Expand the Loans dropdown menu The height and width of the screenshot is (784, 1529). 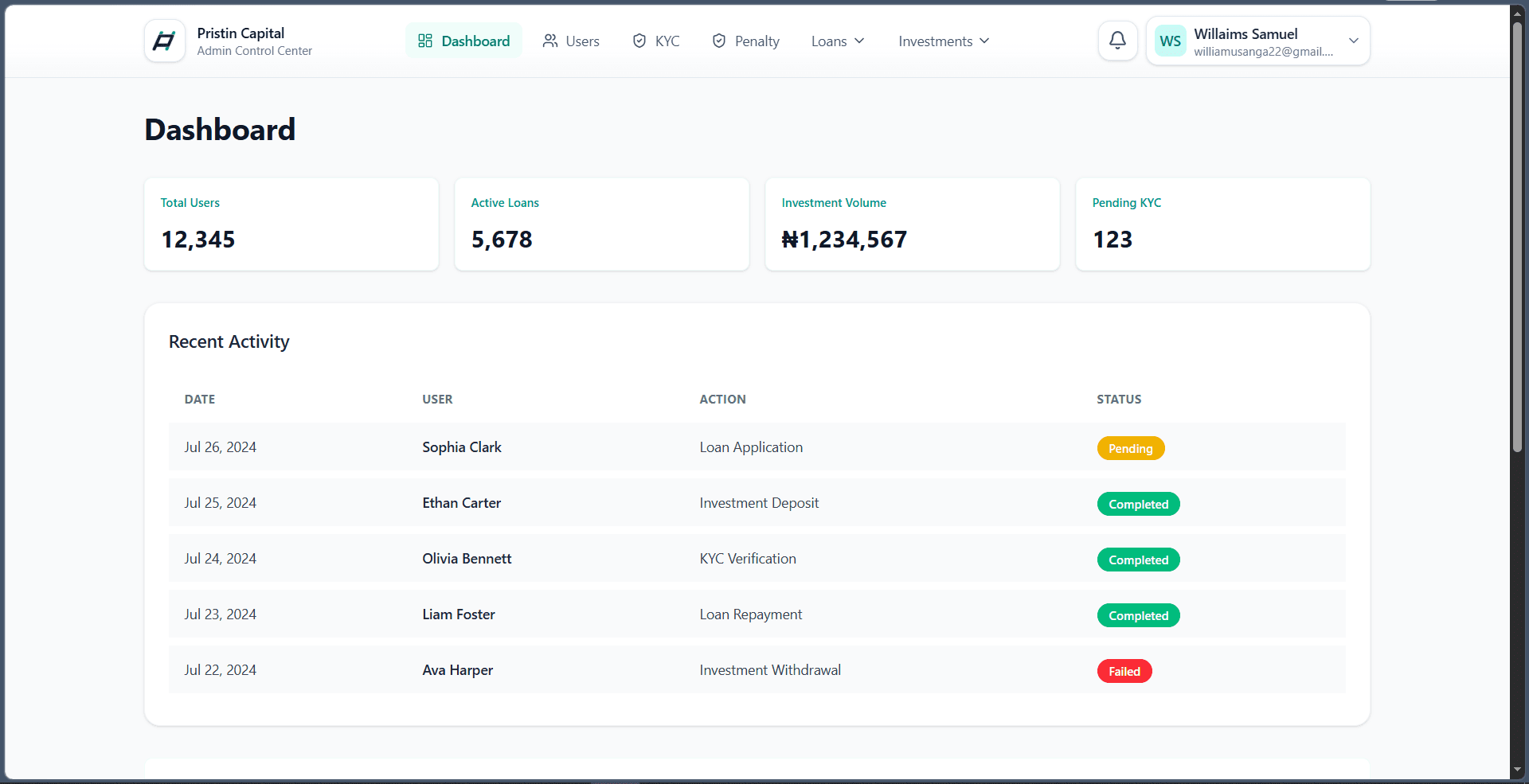[838, 41]
